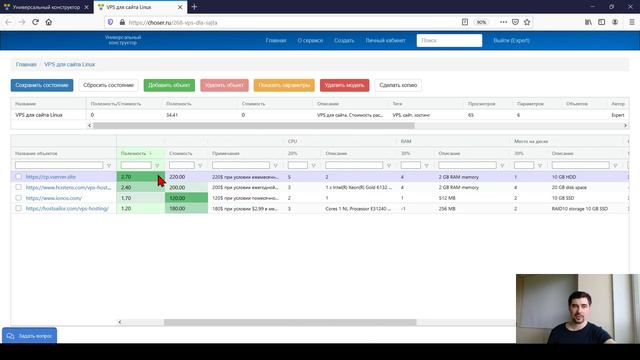
Task: Open filter menu for disk 30% column
Action: (x=540, y=165)
